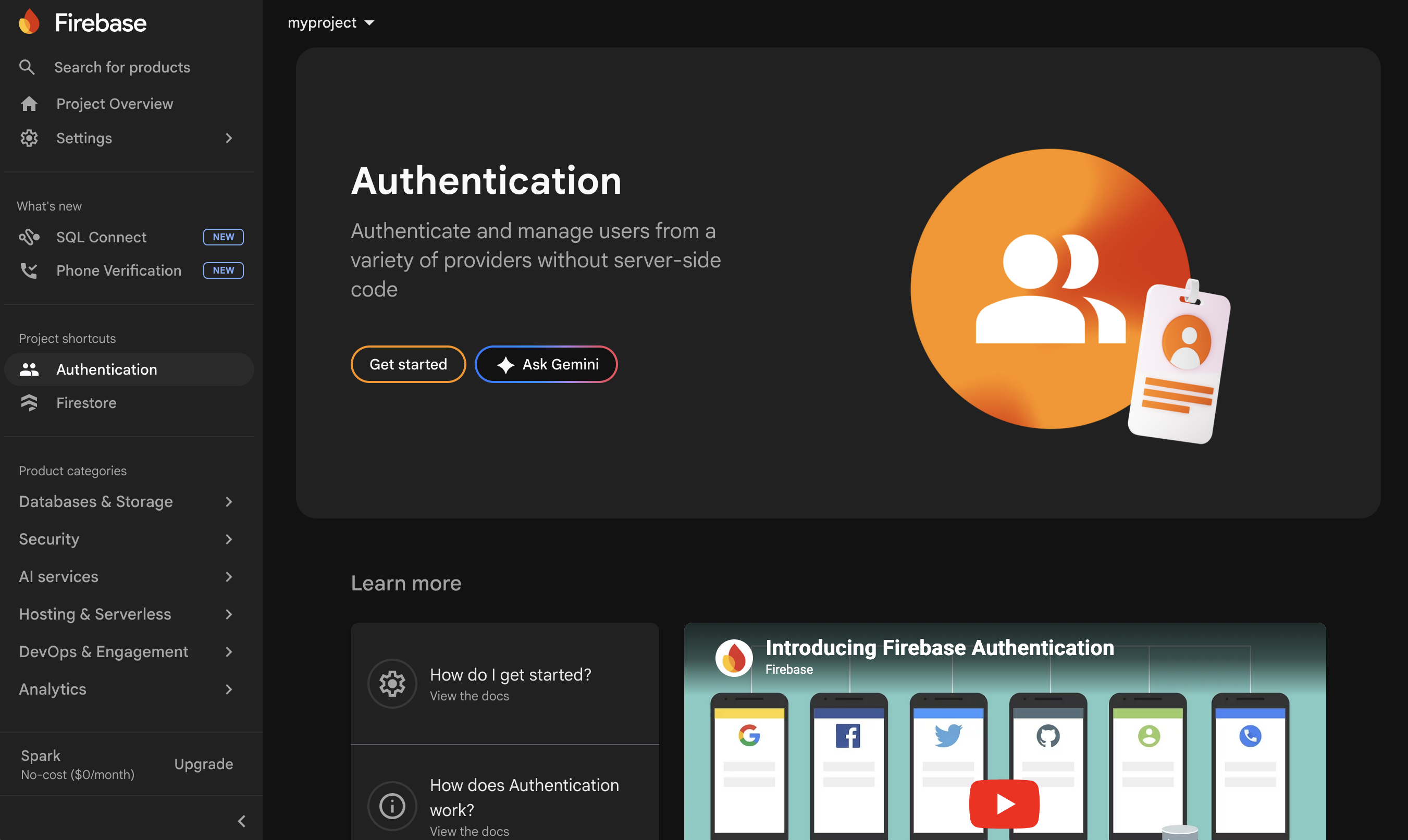Click the Firebase channel name under the video title
The height and width of the screenshot is (840, 1408).
(789, 669)
